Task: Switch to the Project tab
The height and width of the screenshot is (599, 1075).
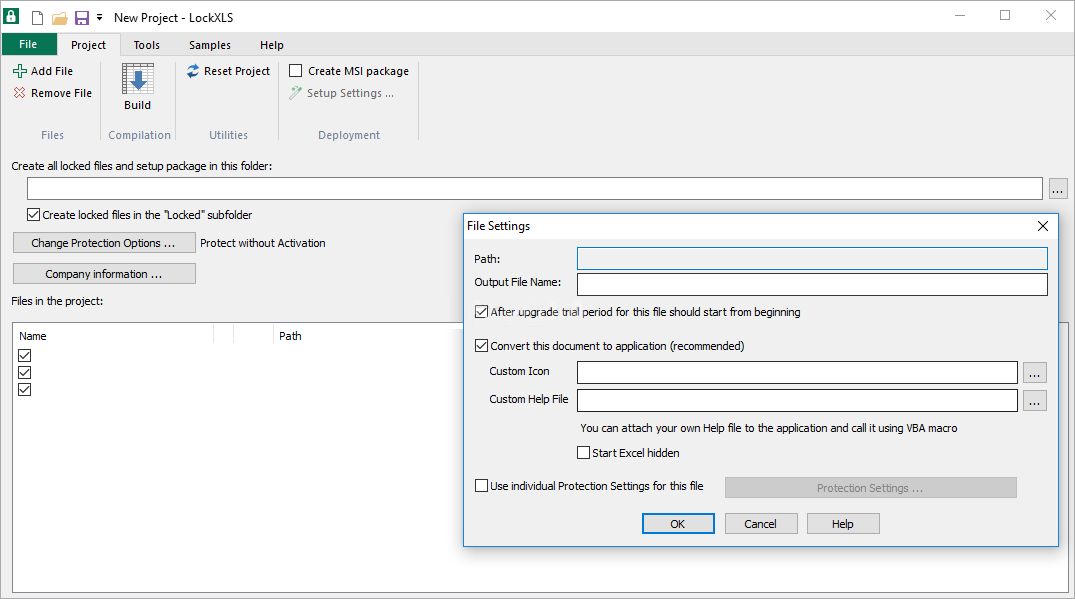Action: [88, 45]
